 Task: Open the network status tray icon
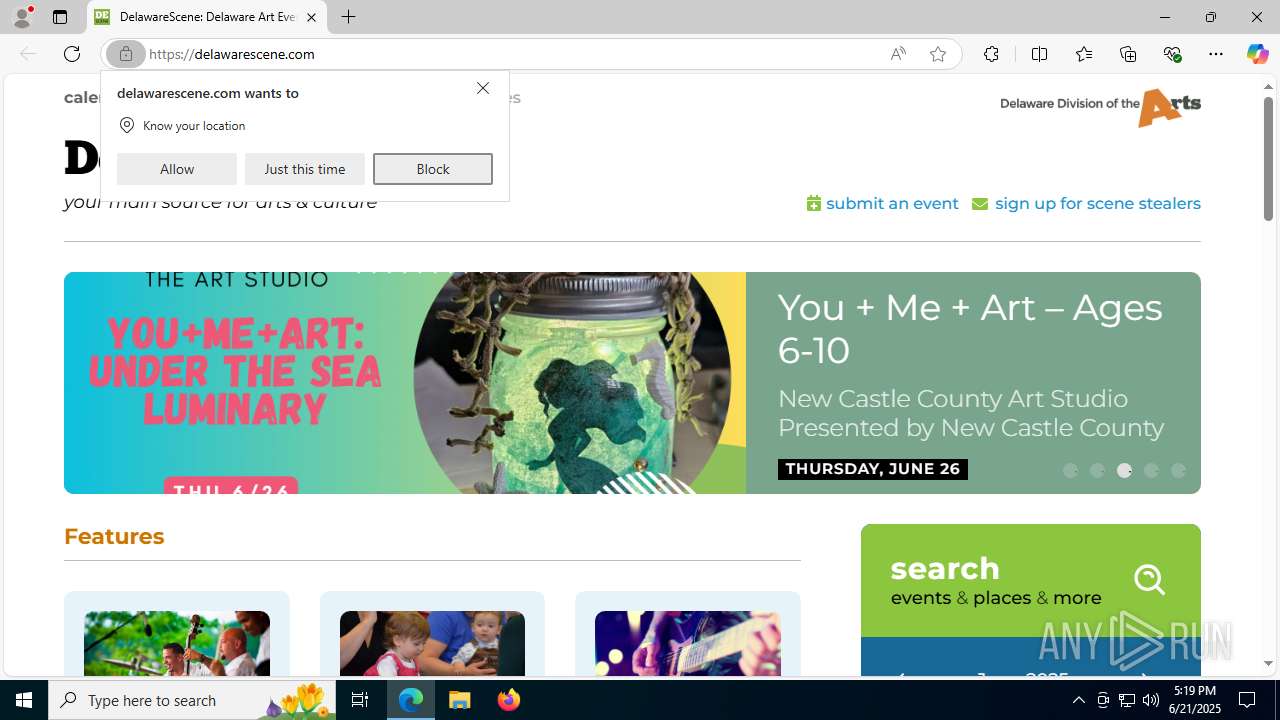click(x=1127, y=700)
